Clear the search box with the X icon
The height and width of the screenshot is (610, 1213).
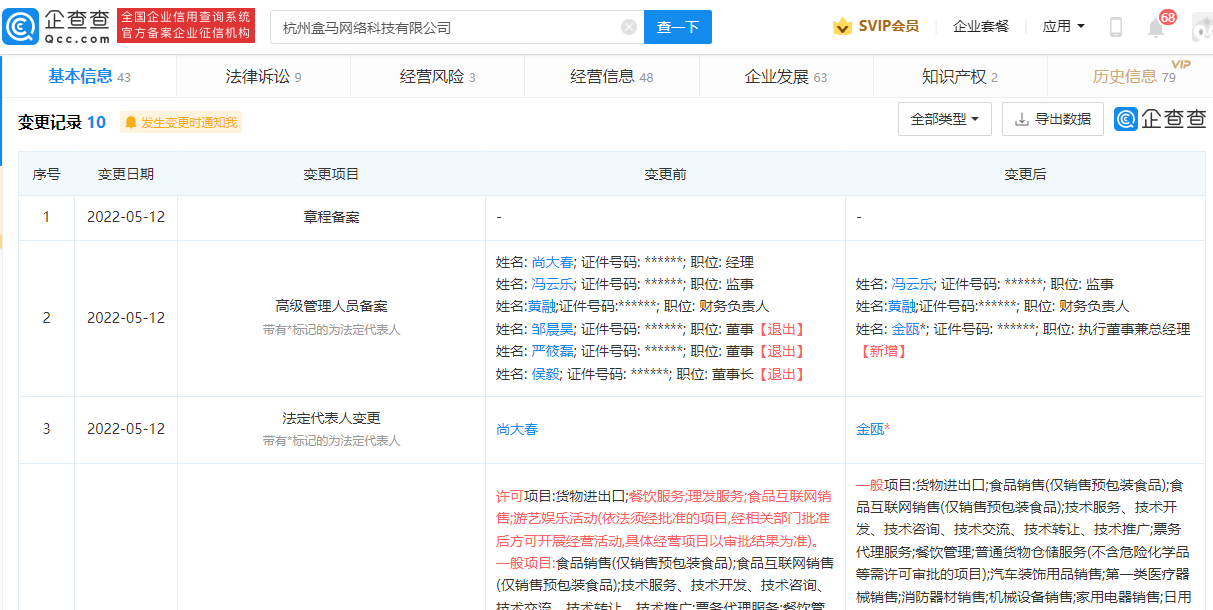coord(629,27)
